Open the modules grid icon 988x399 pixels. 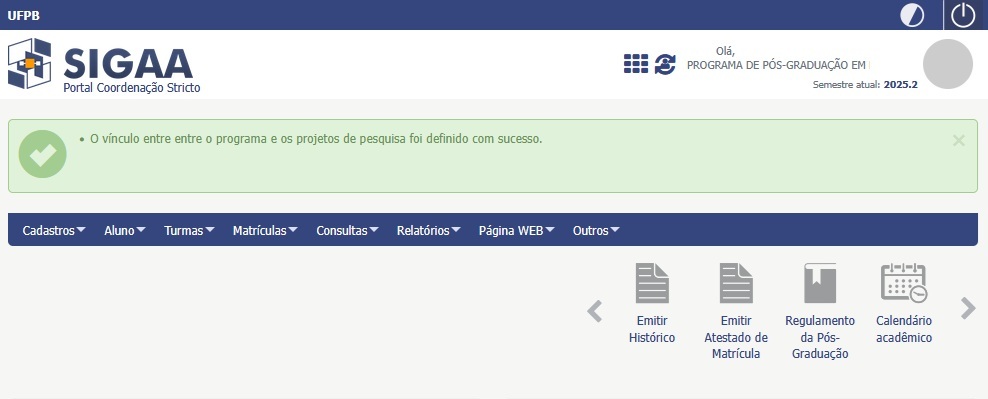636,64
